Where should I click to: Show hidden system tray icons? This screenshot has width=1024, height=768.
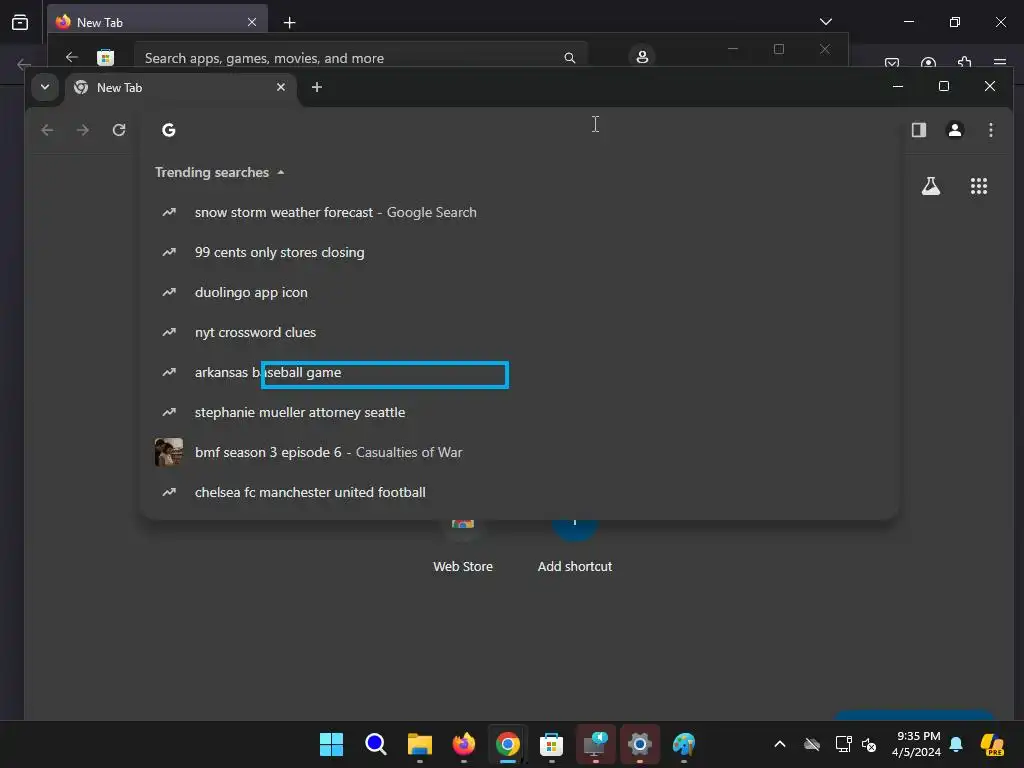click(x=780, y=744)
